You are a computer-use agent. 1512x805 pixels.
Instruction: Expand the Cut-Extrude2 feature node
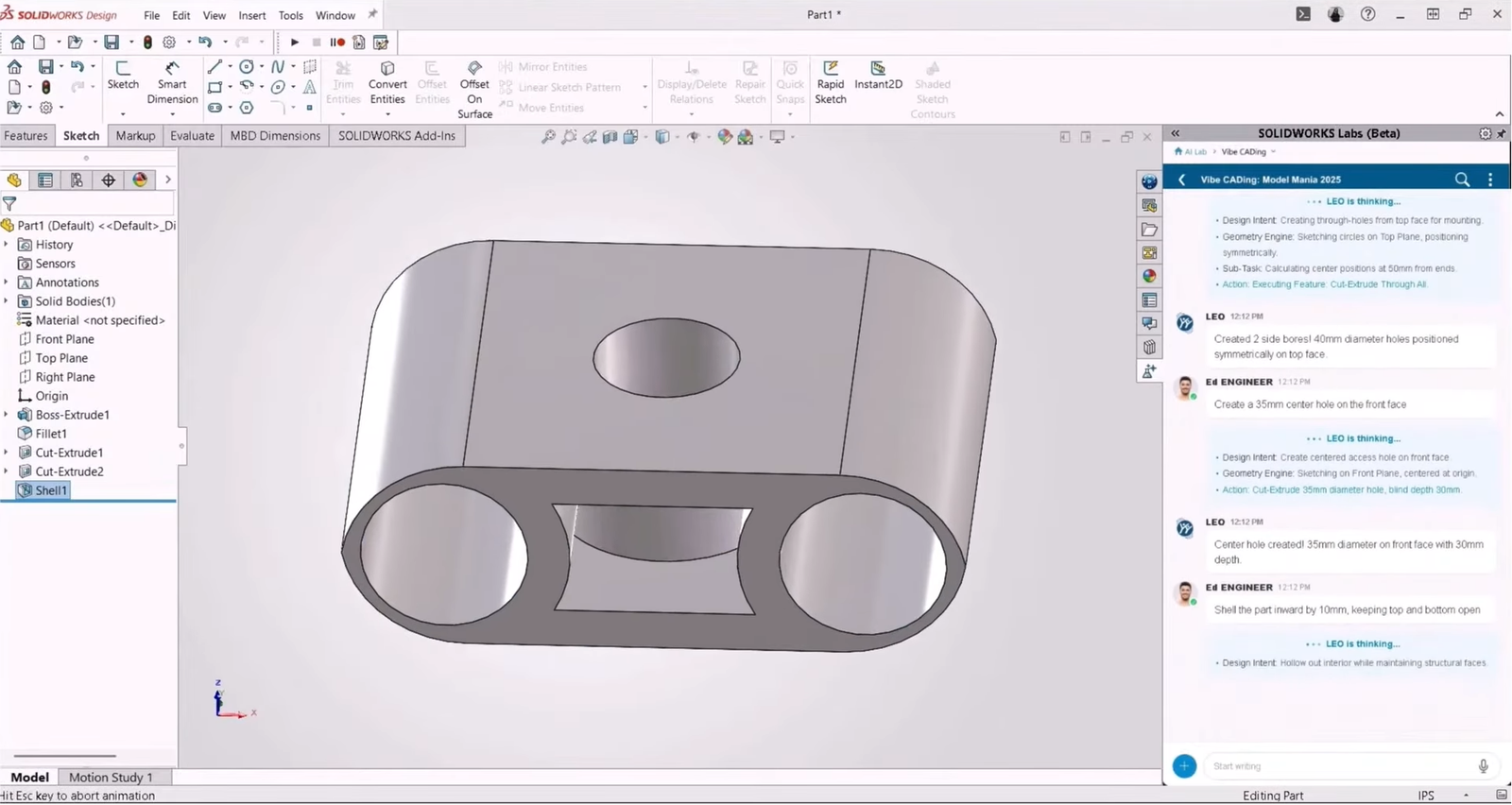pos(7,471)
